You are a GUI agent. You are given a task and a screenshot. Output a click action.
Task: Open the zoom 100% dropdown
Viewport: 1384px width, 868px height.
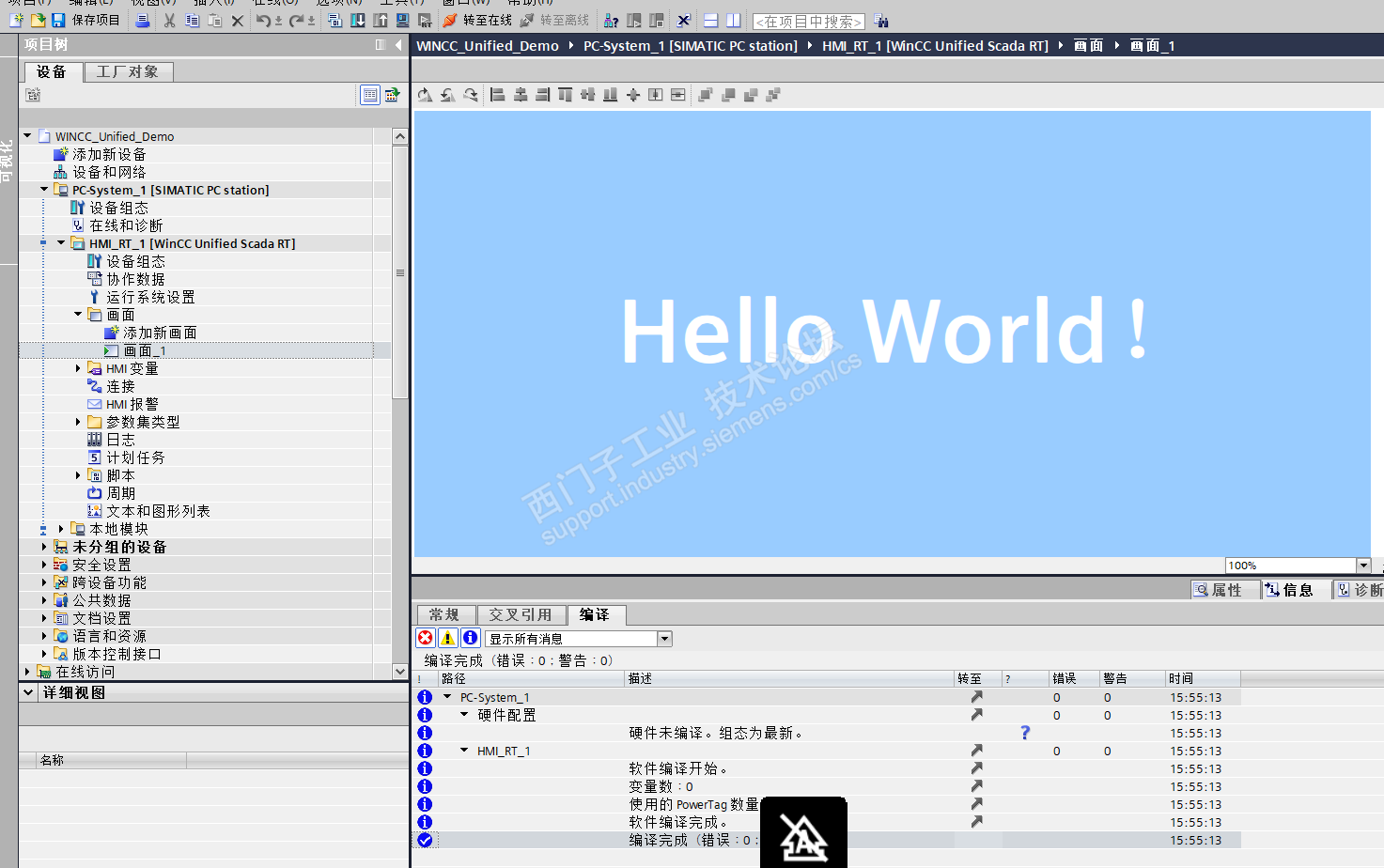pos(1363,566)
